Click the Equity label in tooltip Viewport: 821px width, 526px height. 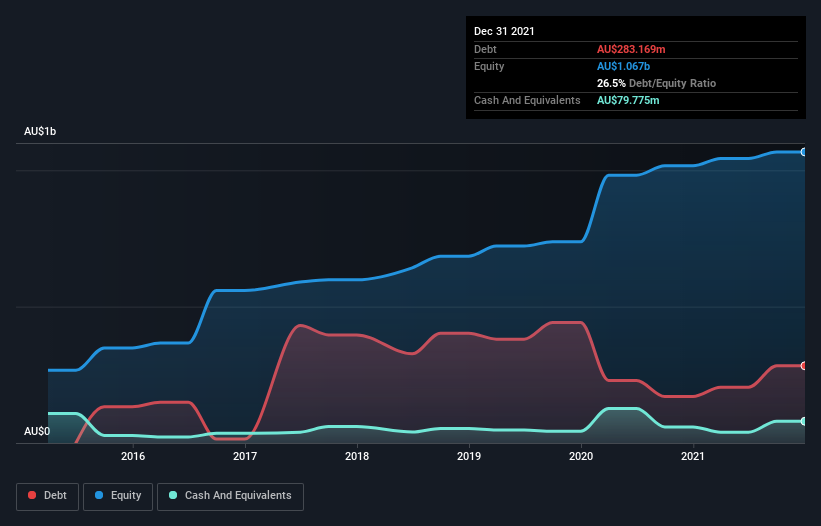489,66
